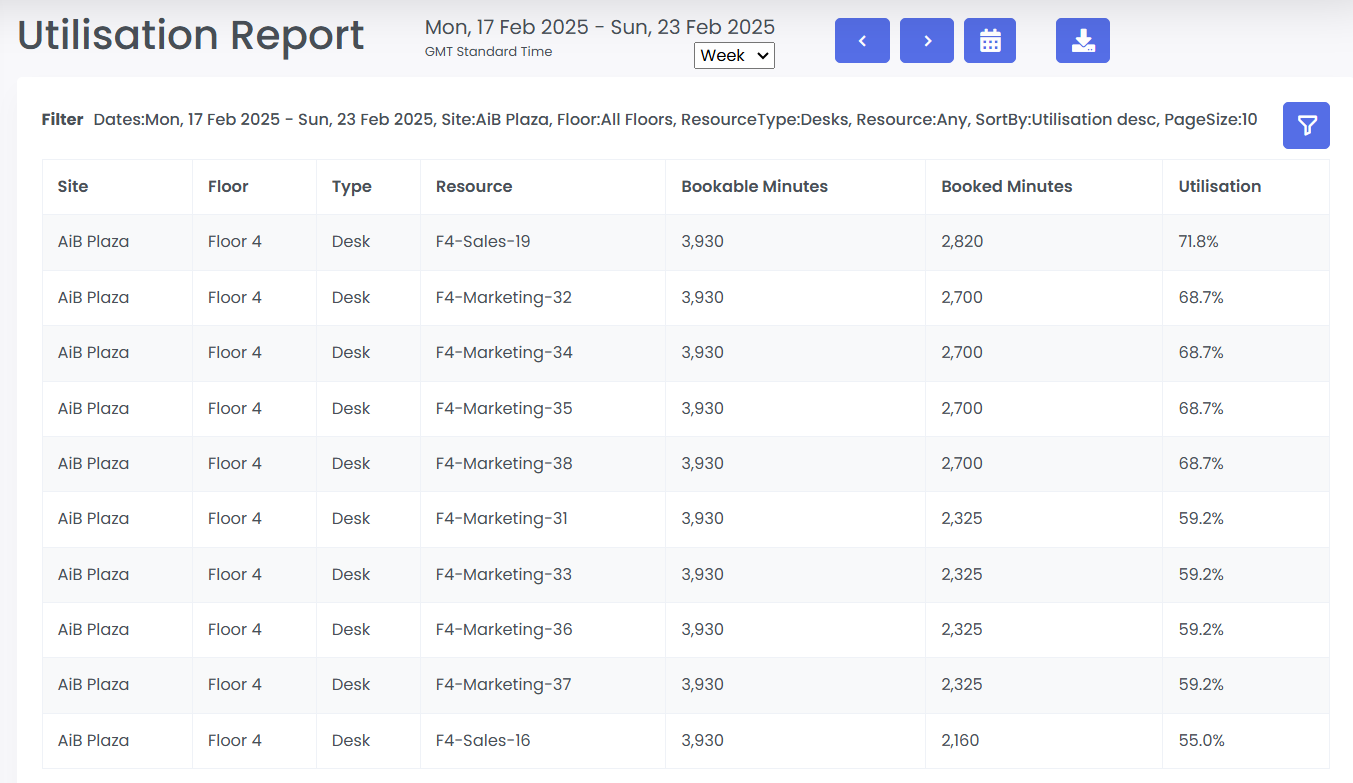This screenshot has width=1353, height=783.
Task: Open the calendar date picker
Action: pos(990,41)
